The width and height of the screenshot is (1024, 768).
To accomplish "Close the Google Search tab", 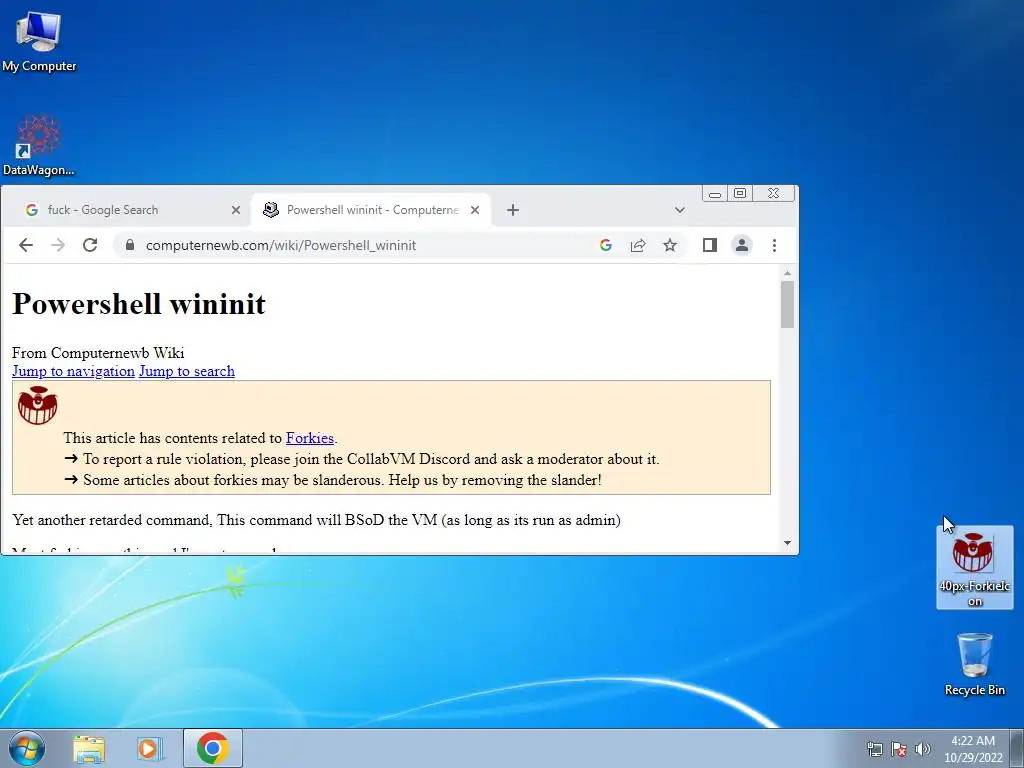I will point(236,210).
